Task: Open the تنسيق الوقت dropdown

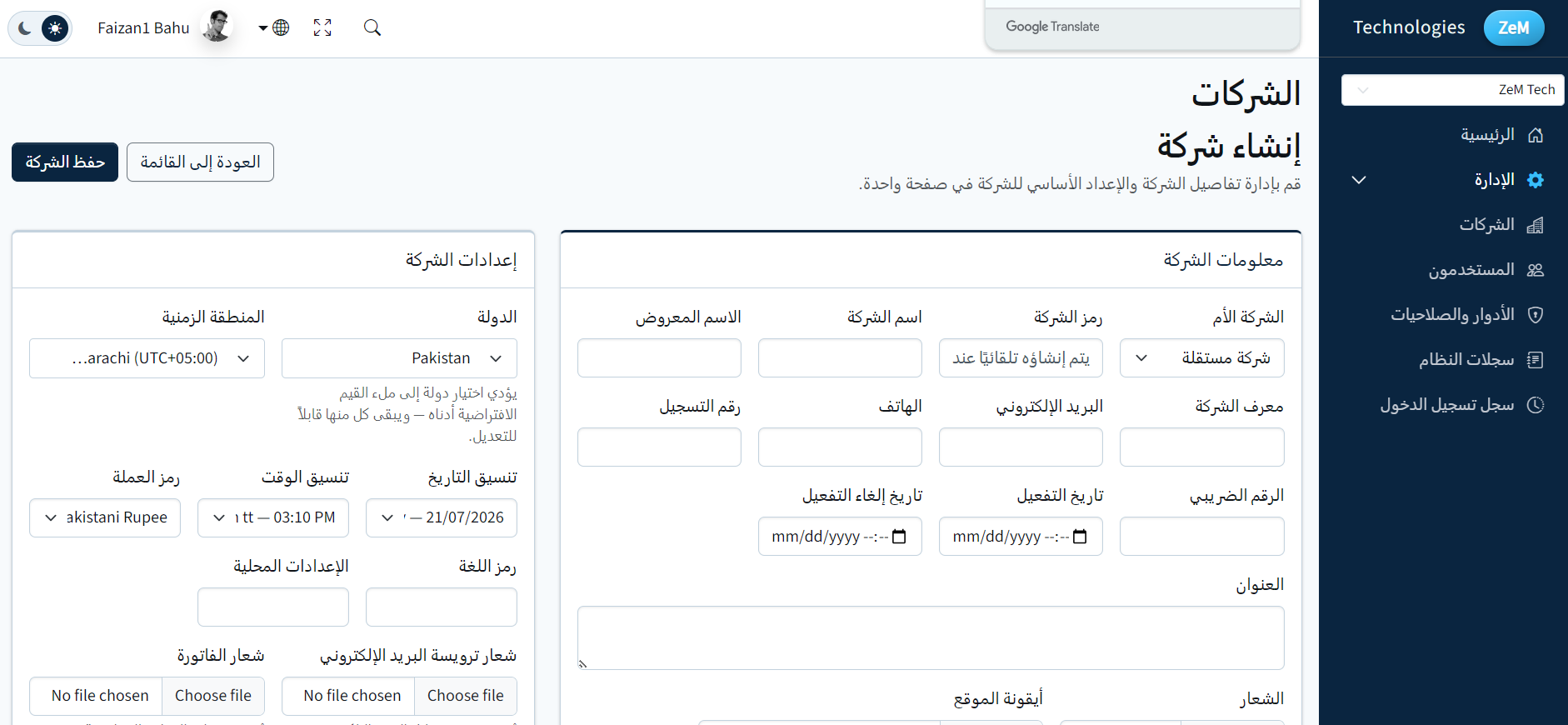Action: pos(273,518)
